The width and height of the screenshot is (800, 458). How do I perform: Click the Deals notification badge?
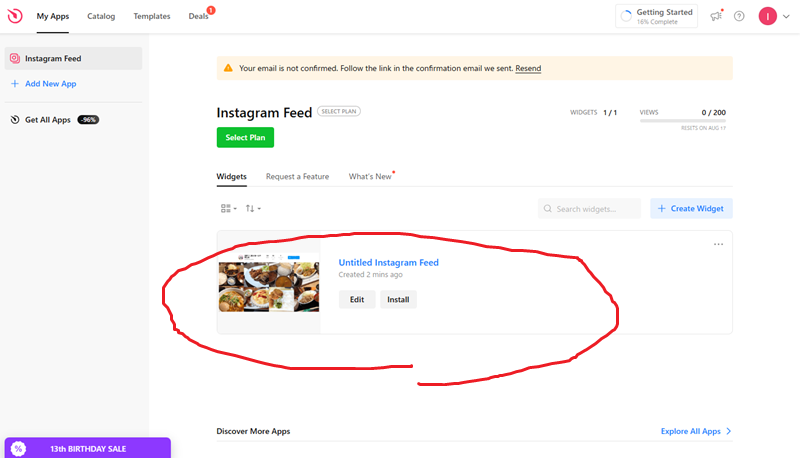(211, 10)
